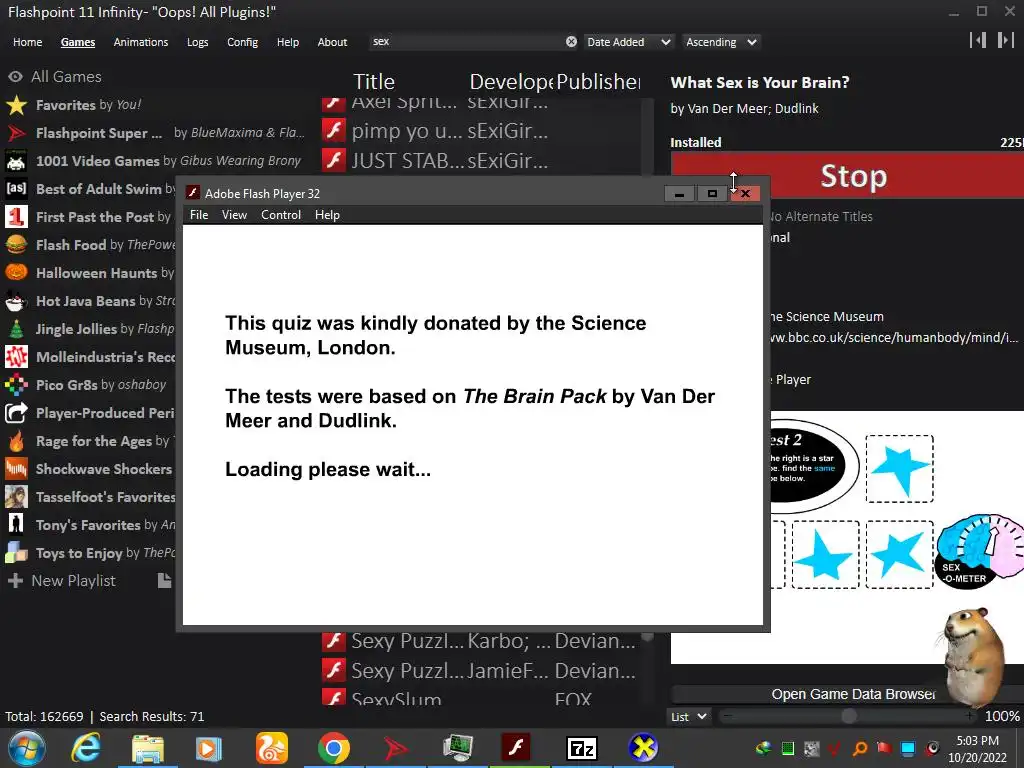This screenshot has width=1024, height=768.
Task: Click the taskbar clock 5:03 PM
Action: coord(977,741)
